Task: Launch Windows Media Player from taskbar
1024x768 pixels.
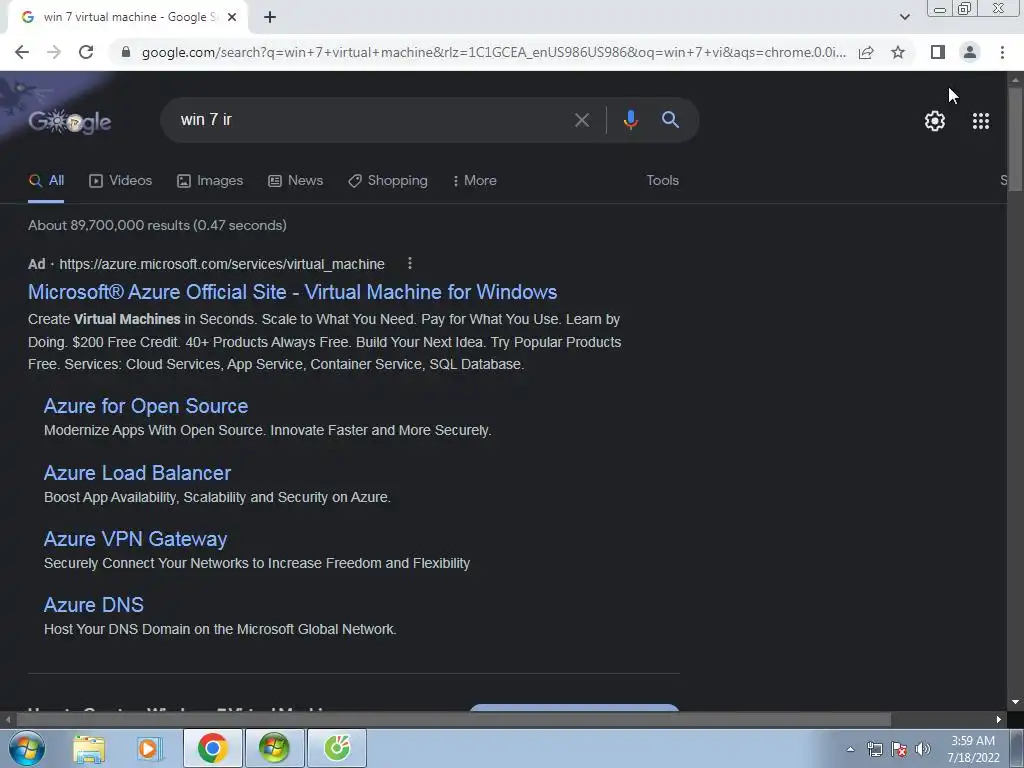Action: [150, 748]
